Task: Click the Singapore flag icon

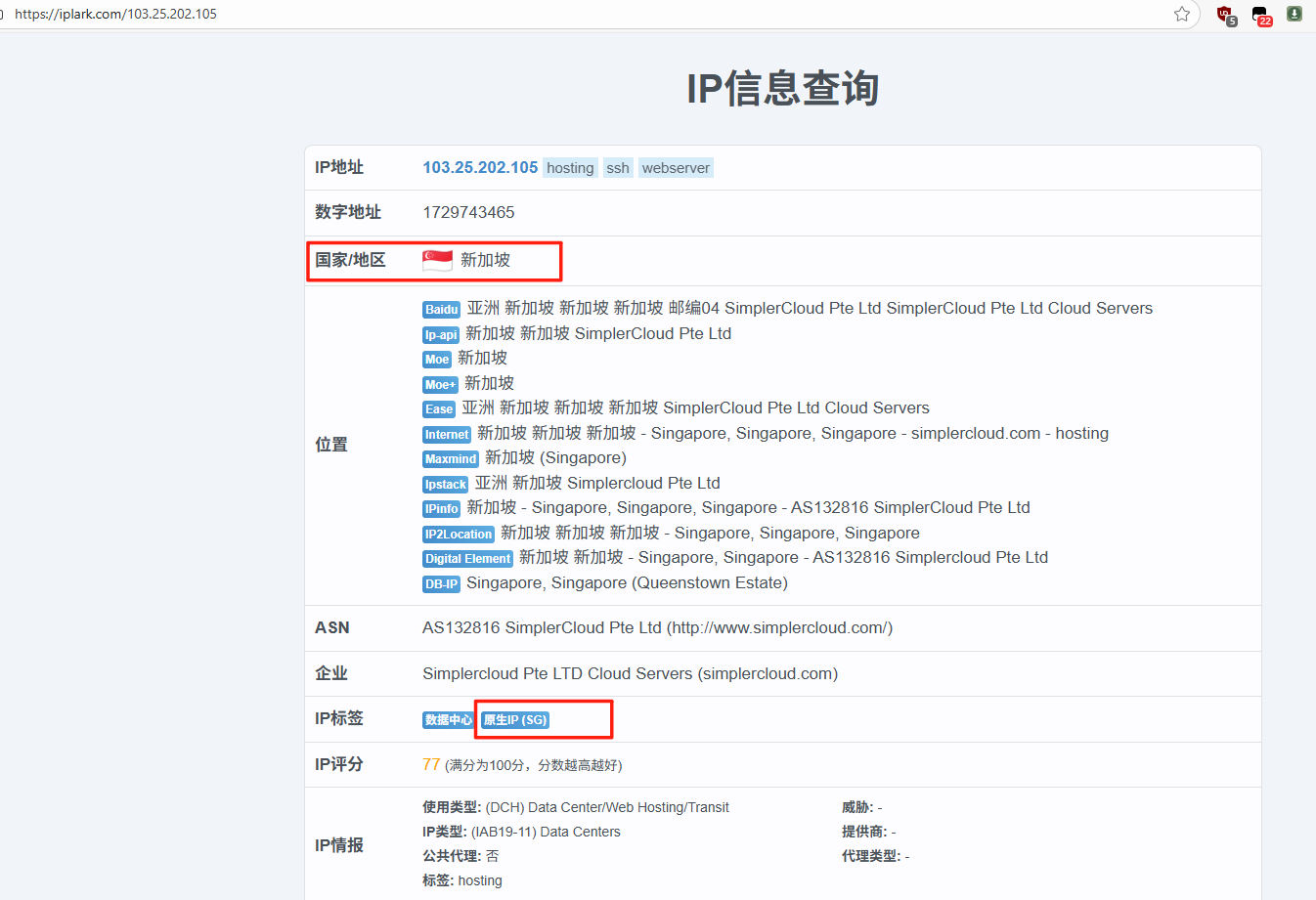Action: tap(437, 260)
